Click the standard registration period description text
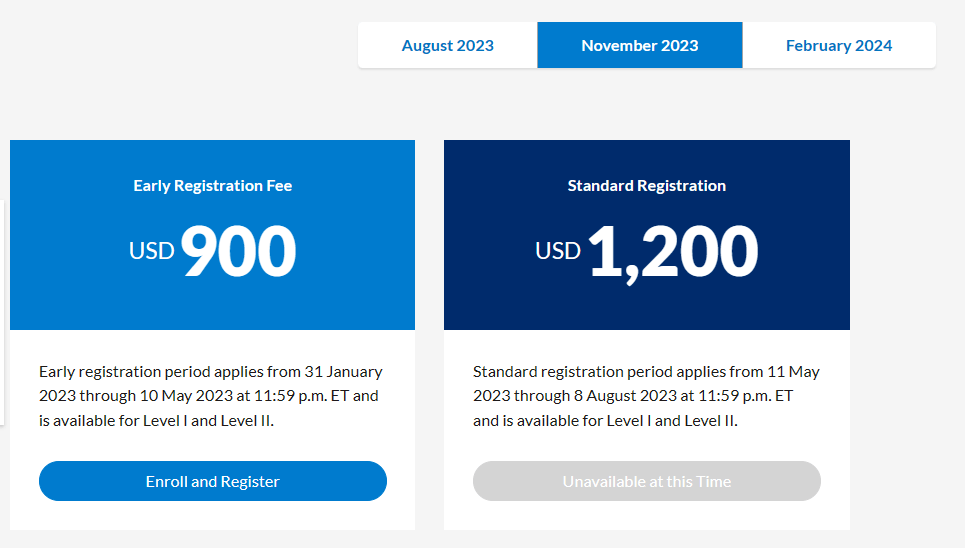Viewport: 965px width, 548px height. click(645, 396)
